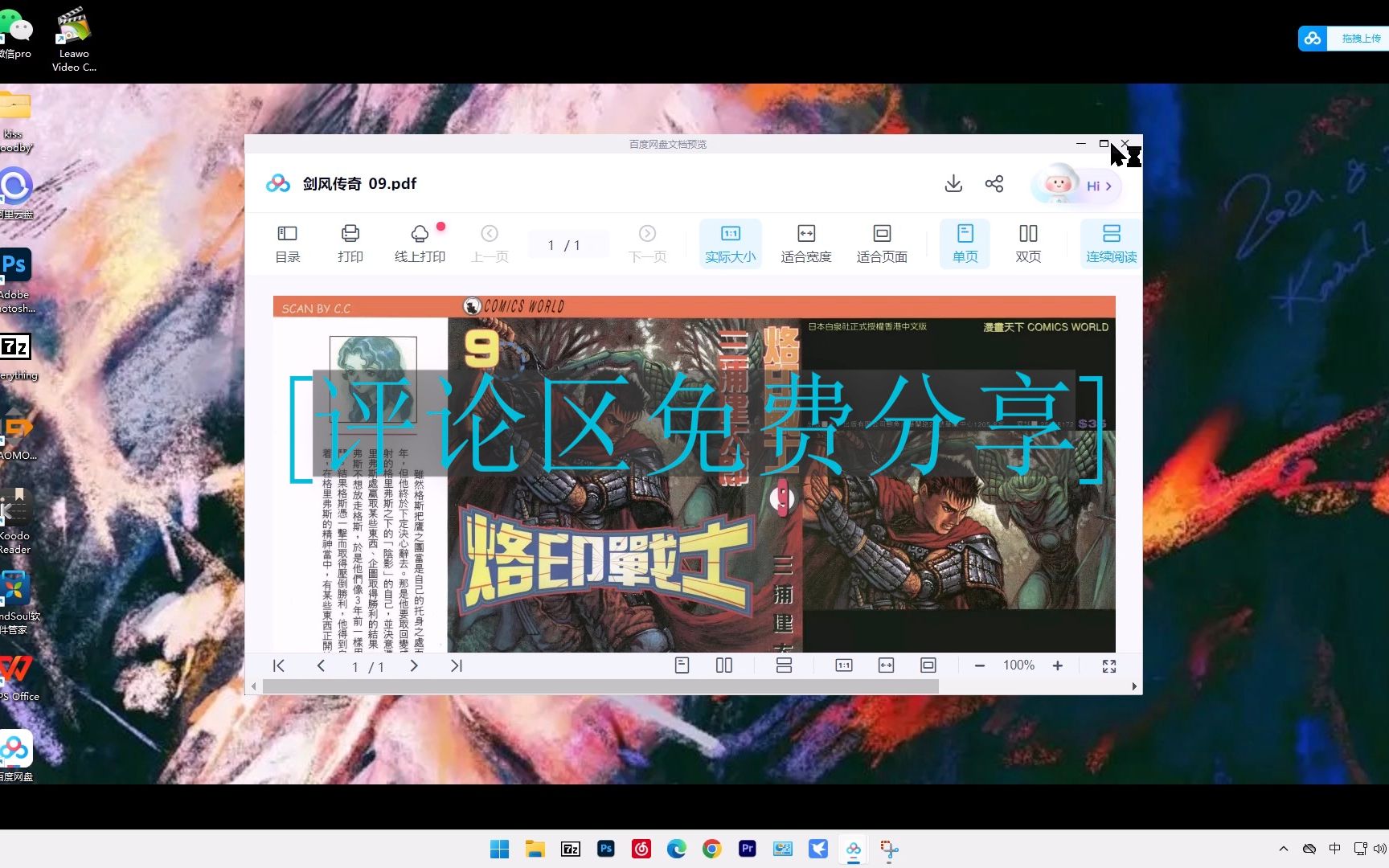Open the taskbar volume icon
The width and height of the screenshot is (1389, 868).
(1379, 849)
